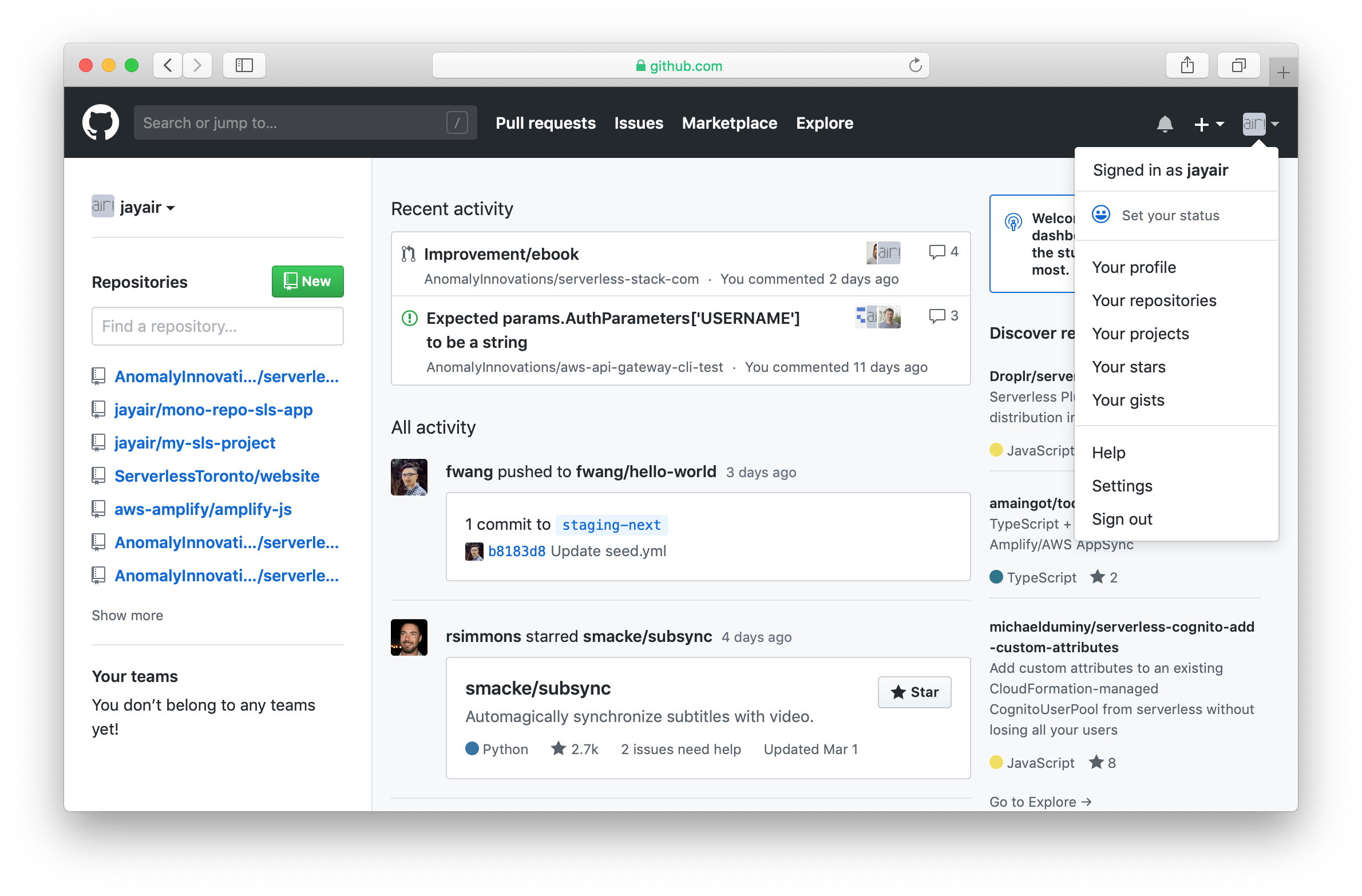Show all tabs overview icon

tap(1238, 66)
